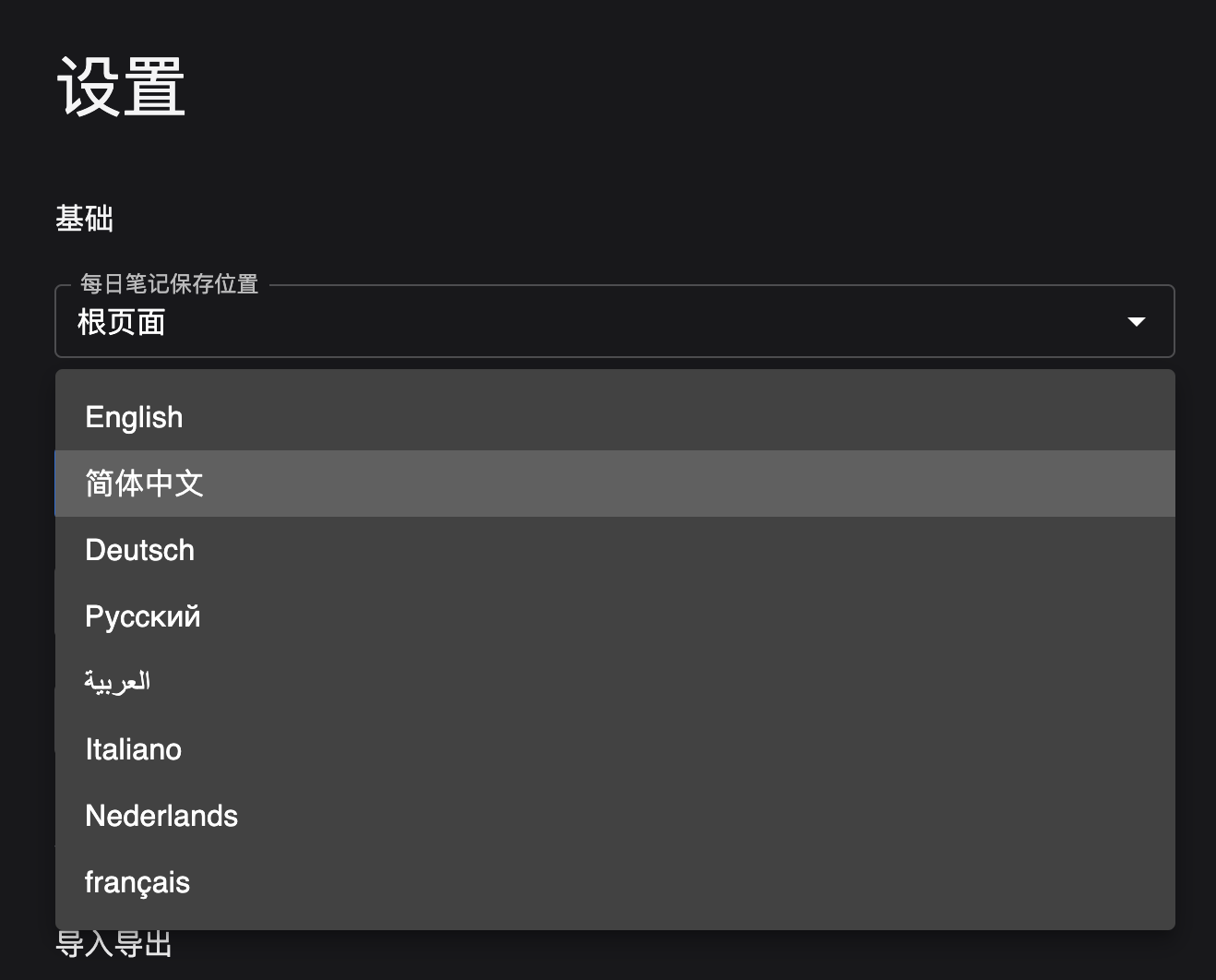The image size is (1216, 980).
Task: Select the currently hovered language option
Action: (144, 483)
